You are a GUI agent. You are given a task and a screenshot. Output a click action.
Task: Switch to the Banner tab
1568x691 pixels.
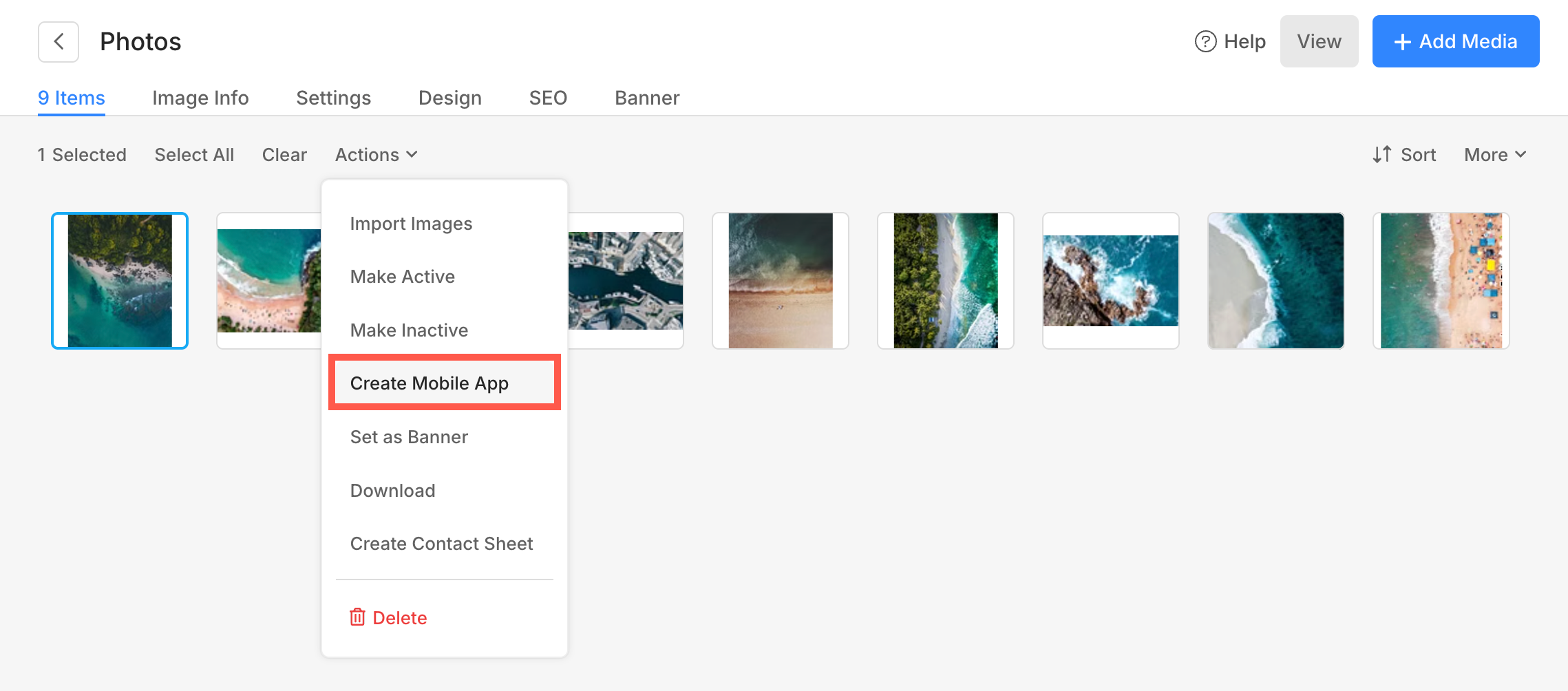[x=646, y=98]
